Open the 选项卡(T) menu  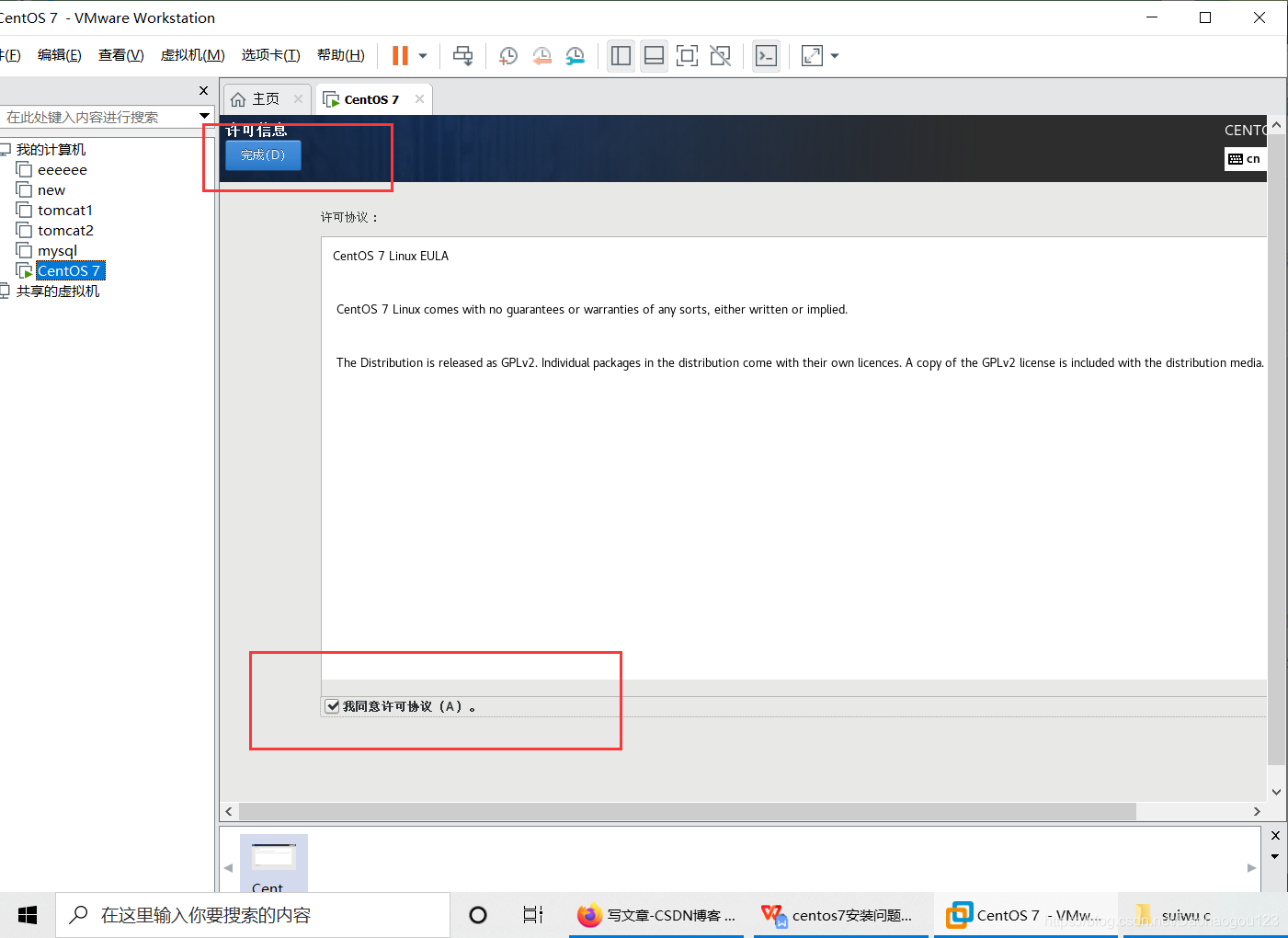click(271, 55)
